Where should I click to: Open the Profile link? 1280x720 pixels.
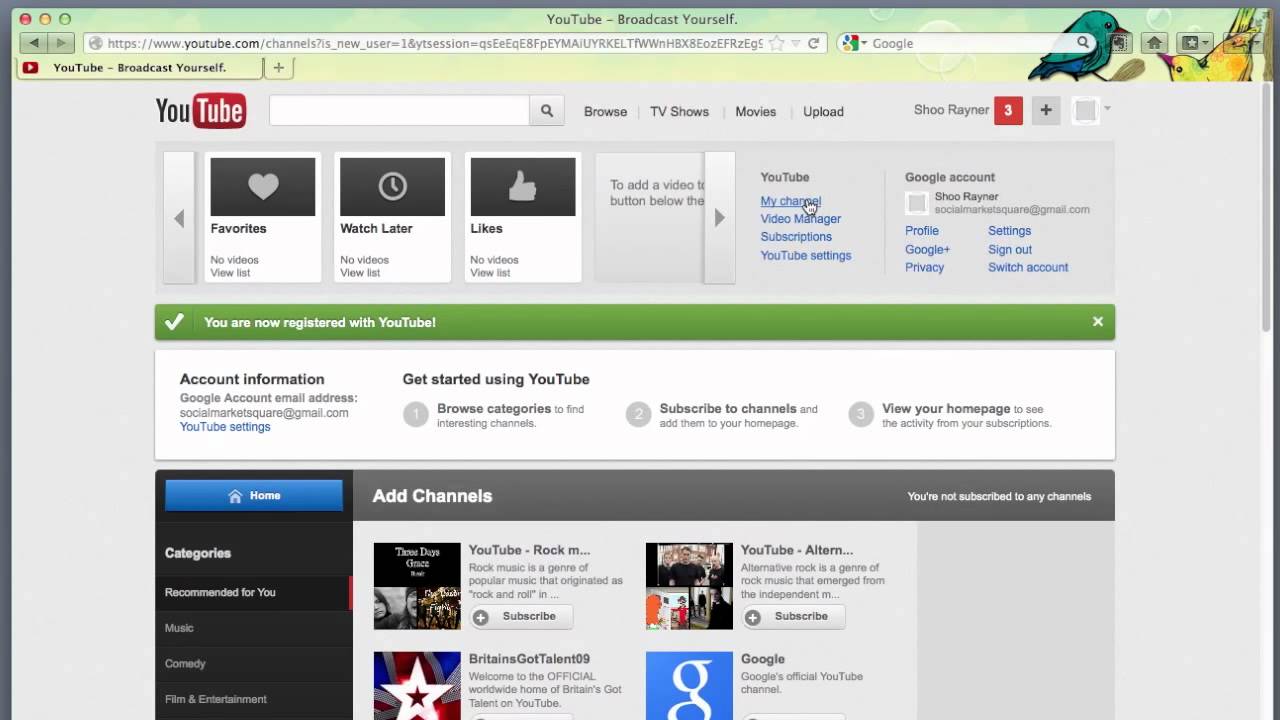tap(922, 231)
